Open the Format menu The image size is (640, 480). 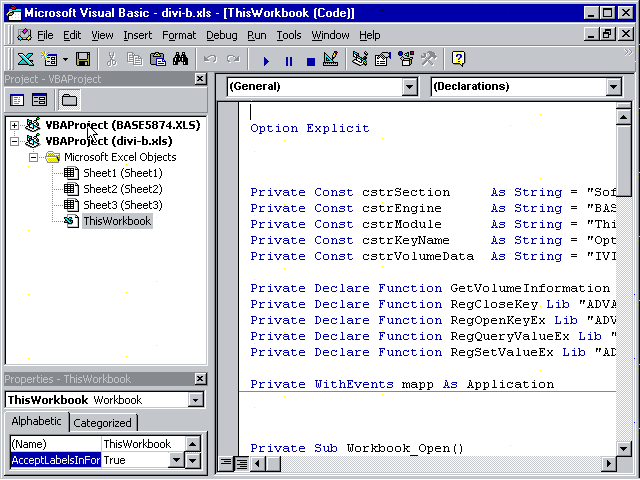179,36
